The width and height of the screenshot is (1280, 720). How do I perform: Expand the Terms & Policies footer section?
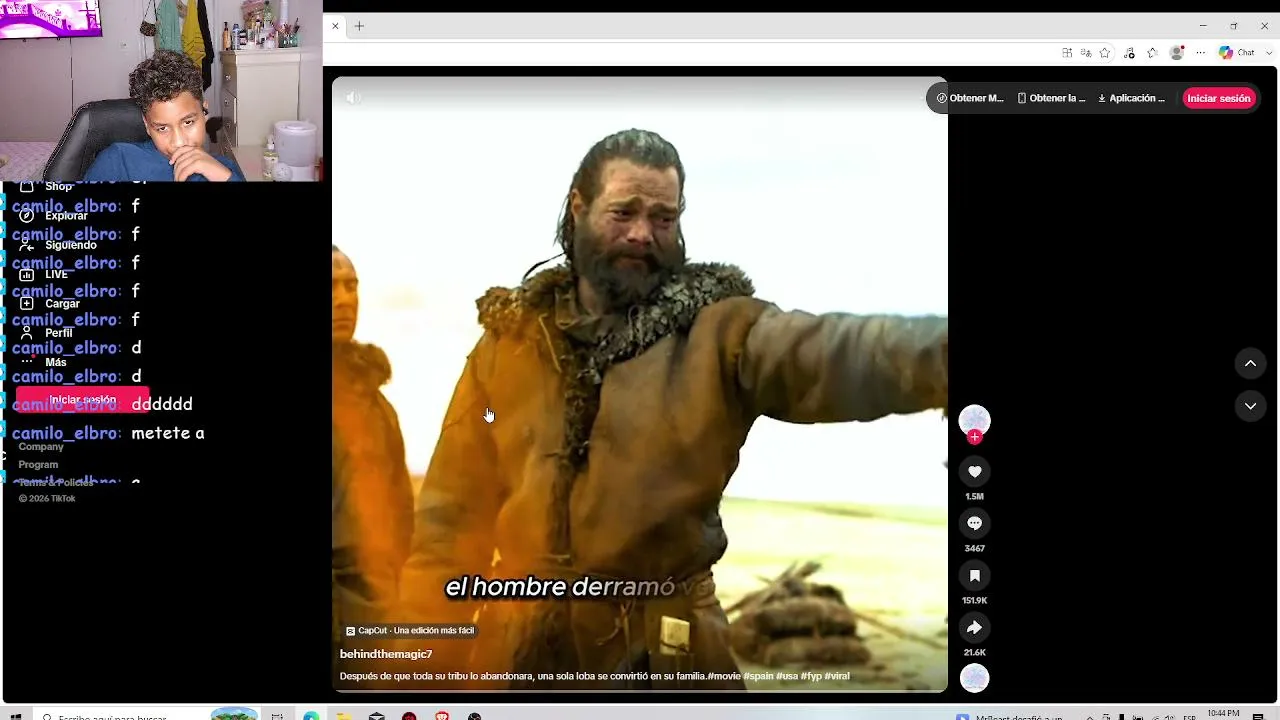pos(56,483)
